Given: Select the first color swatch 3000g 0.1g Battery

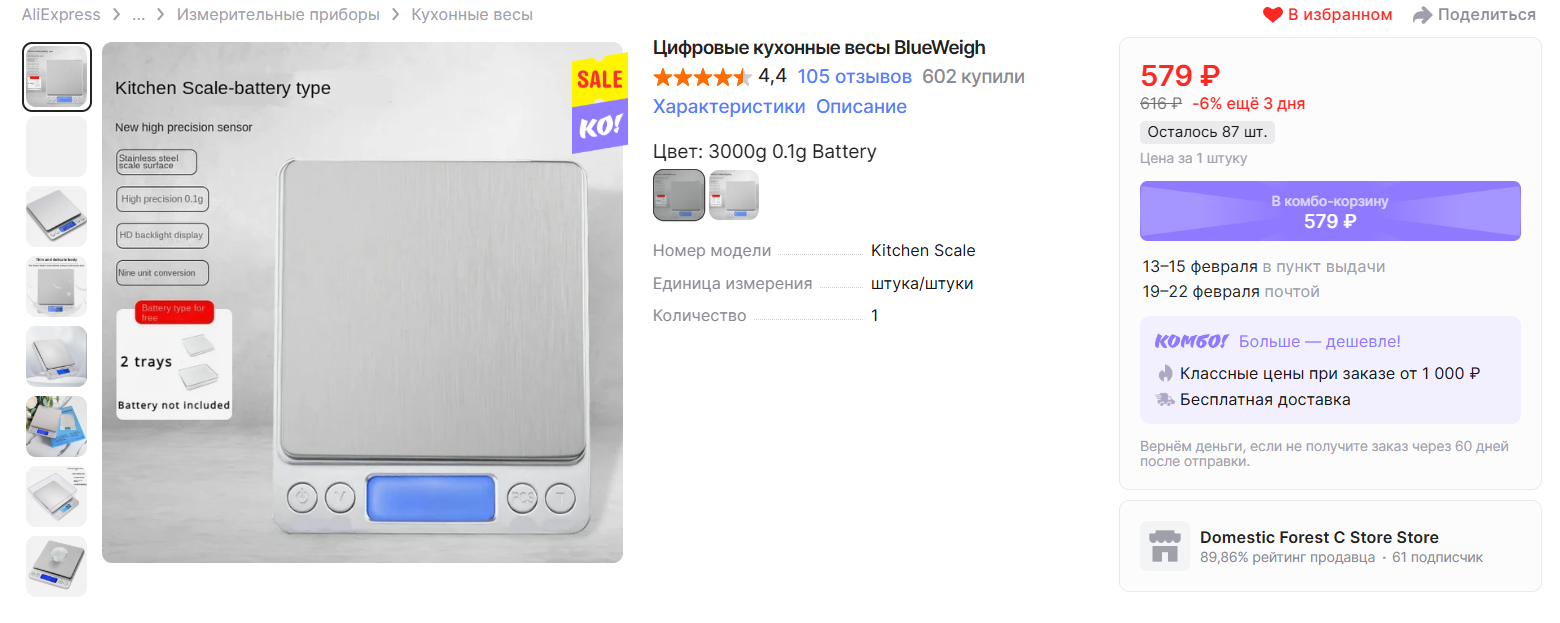Looking at the screenshot, I should point(679,195).
